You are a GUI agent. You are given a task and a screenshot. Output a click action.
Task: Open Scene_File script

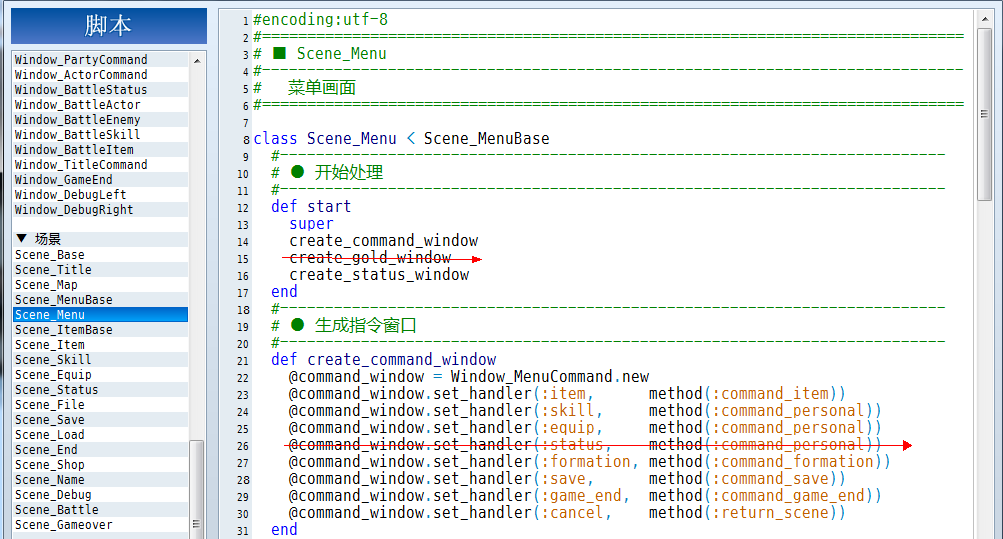click(x=100, y=405)
